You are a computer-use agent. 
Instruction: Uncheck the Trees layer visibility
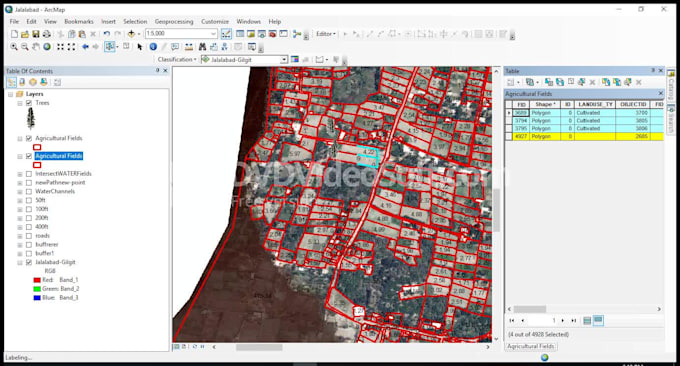click(x=29, y=103)
